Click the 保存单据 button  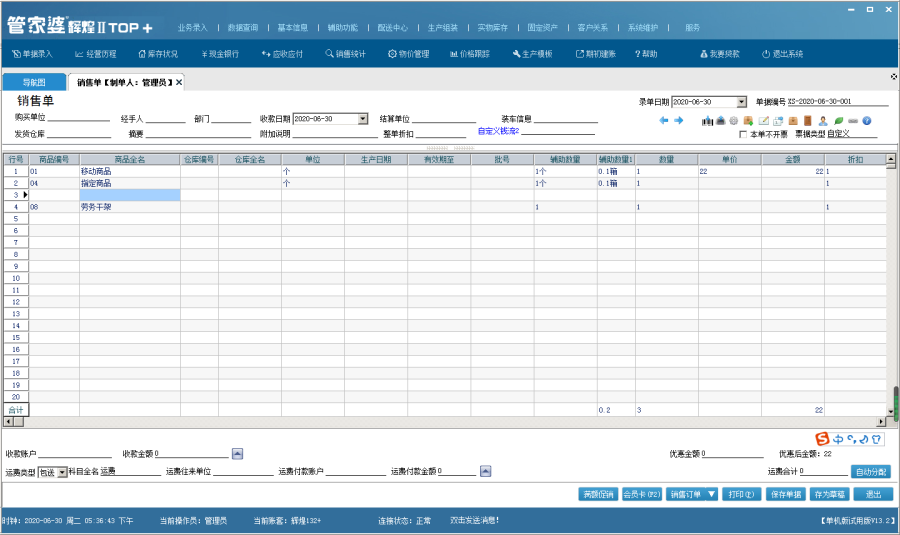(x=784, y=494)
